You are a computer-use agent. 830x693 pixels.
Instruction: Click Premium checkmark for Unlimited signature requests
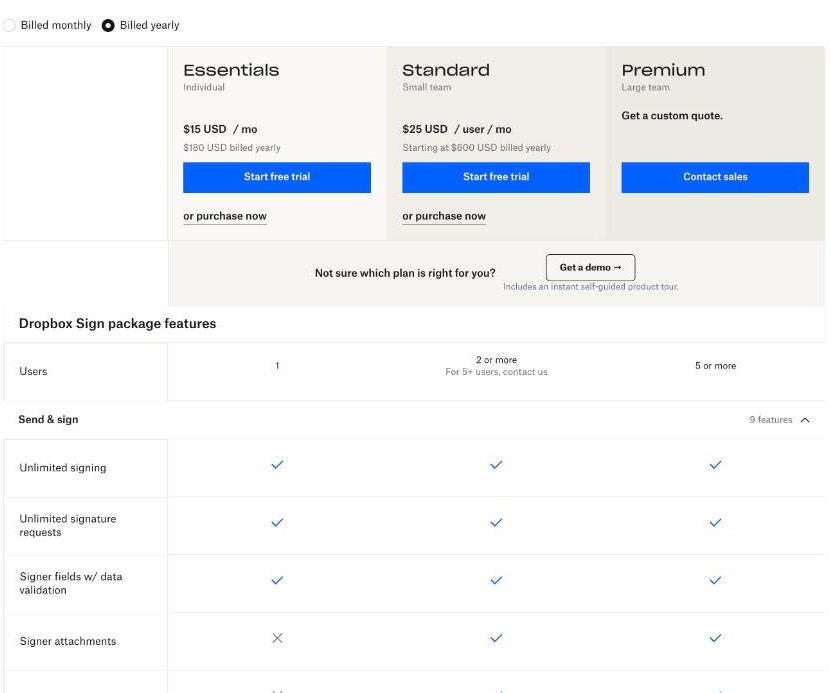[x=715, y=523]
